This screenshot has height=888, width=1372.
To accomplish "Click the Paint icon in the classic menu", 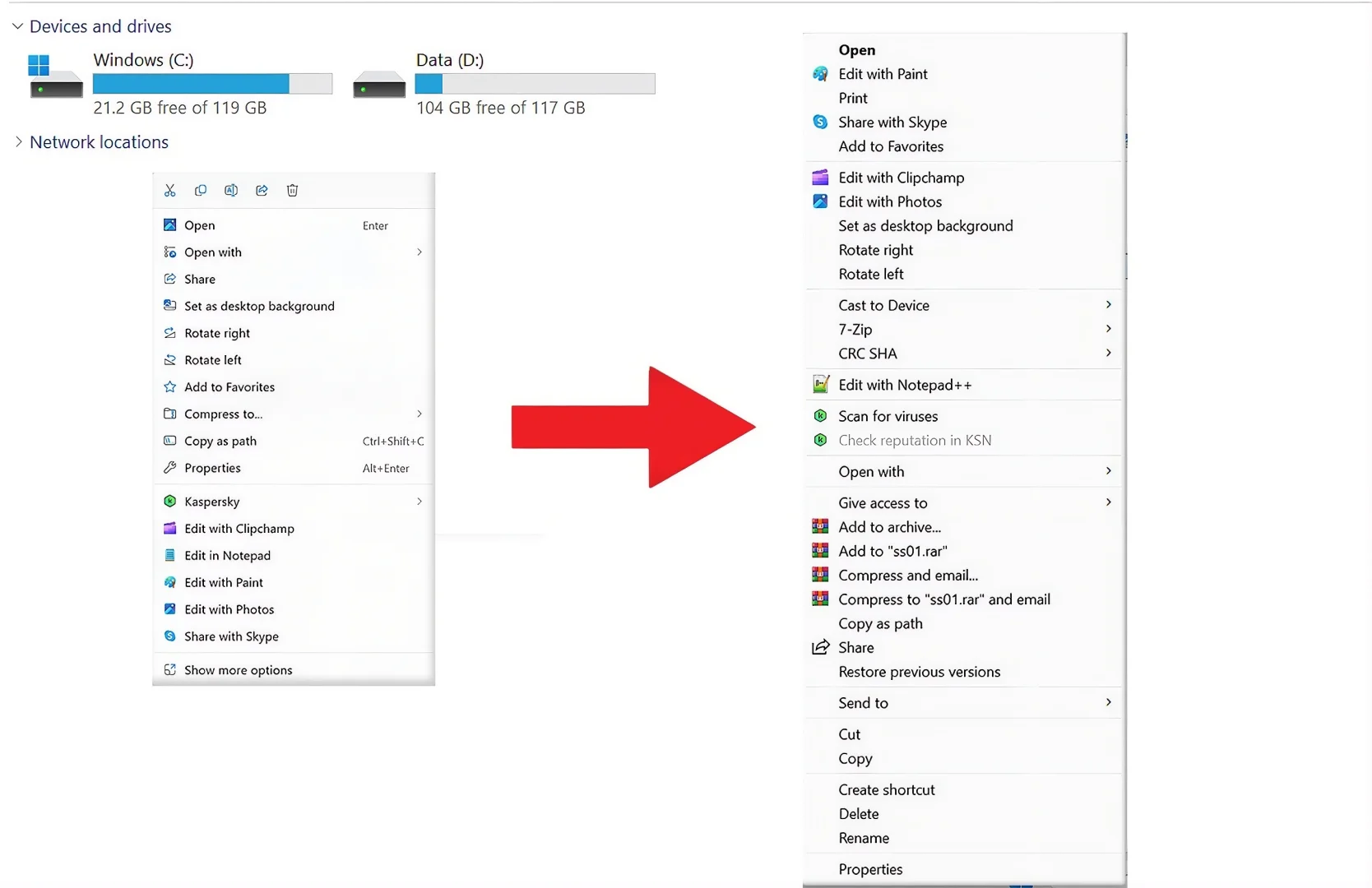I will [820, 74].
